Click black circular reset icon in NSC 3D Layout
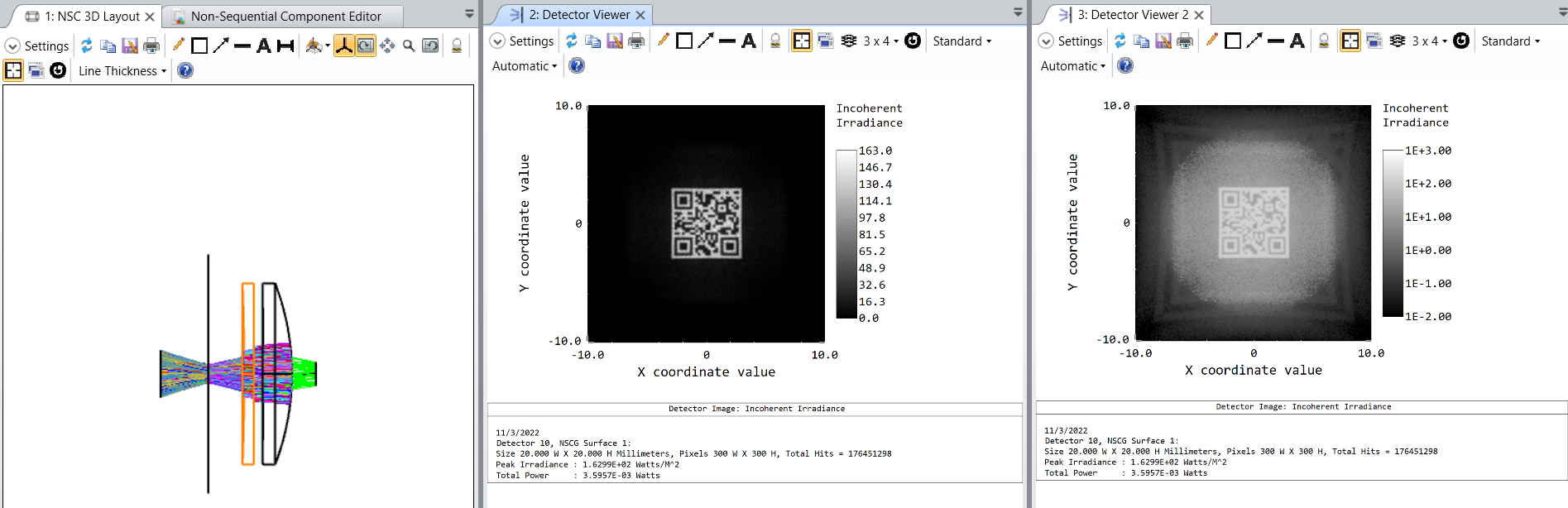 tap(58, 70)
